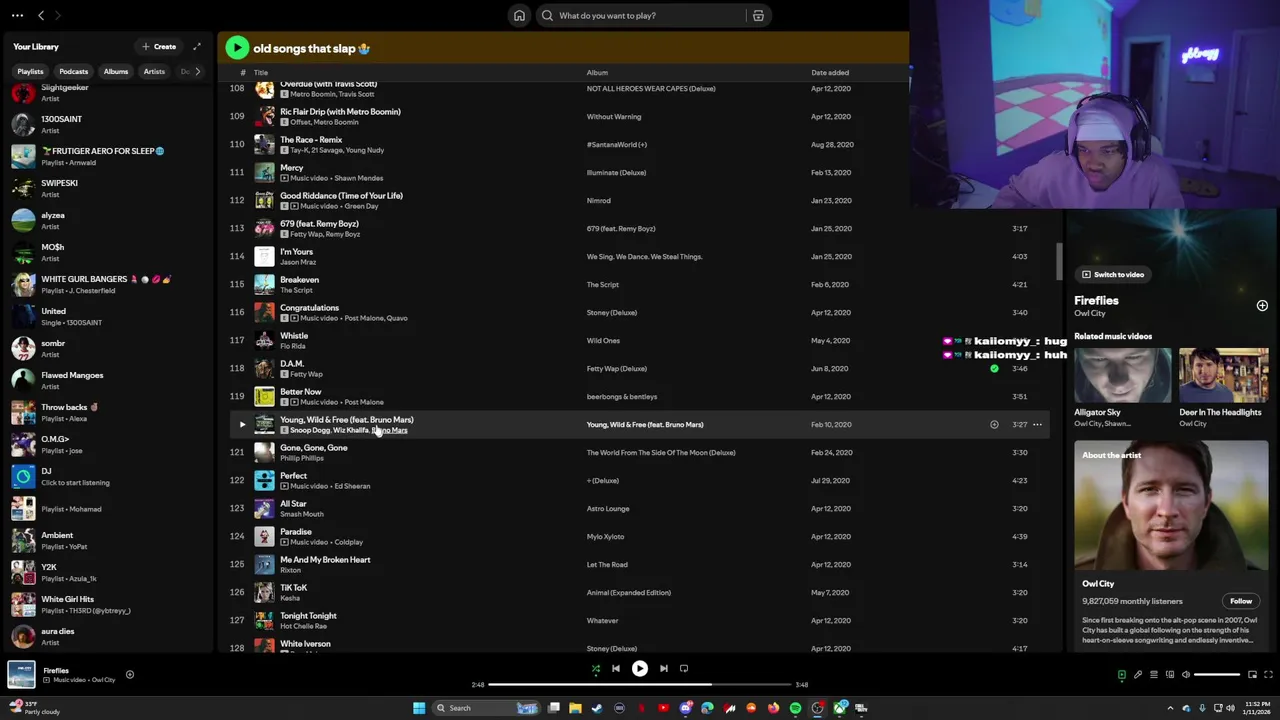Open the miniplayer
This screenshot has height=720, width=1280.
[1253, 675]
